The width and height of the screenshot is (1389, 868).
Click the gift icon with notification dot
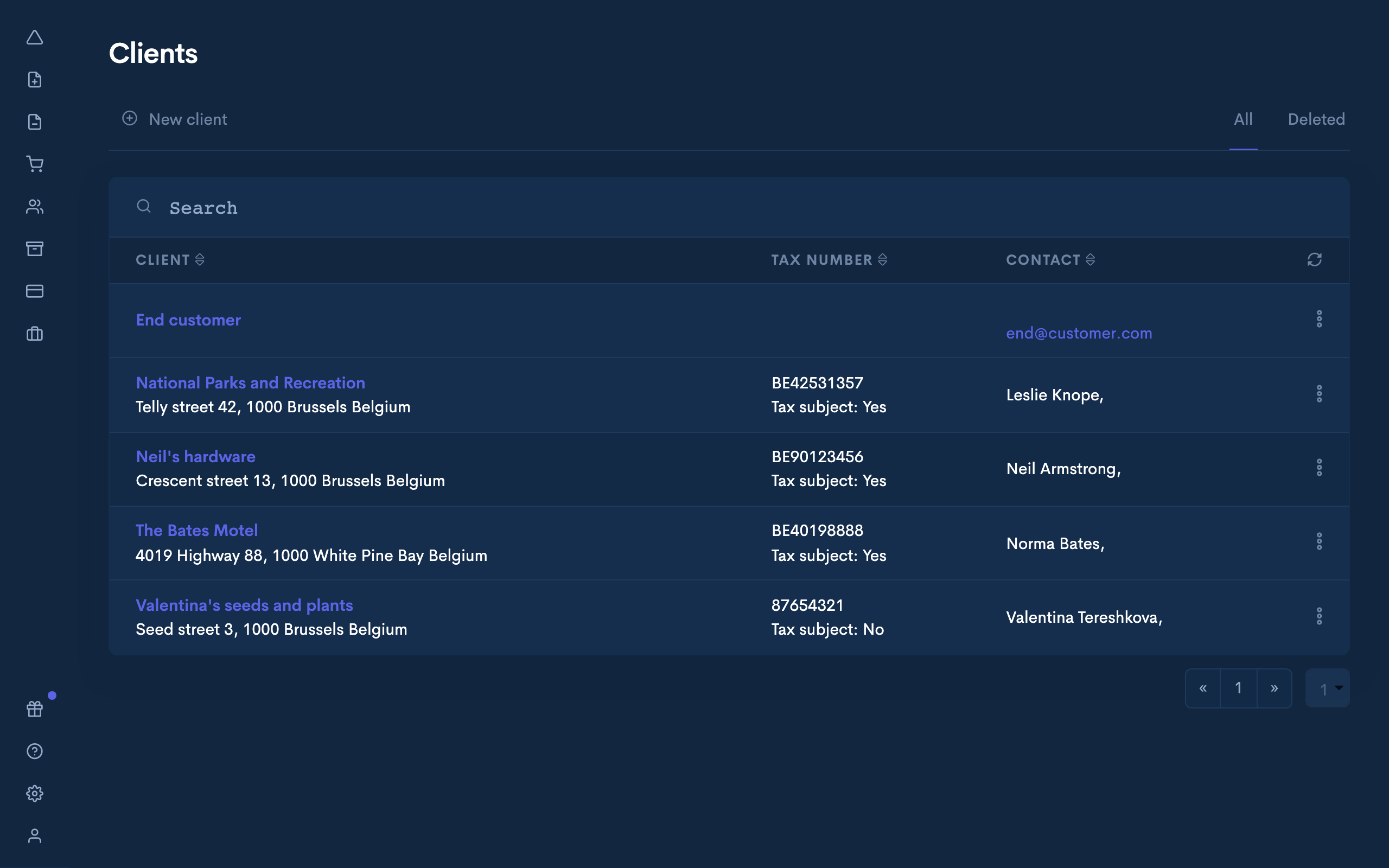pos(34,709)
